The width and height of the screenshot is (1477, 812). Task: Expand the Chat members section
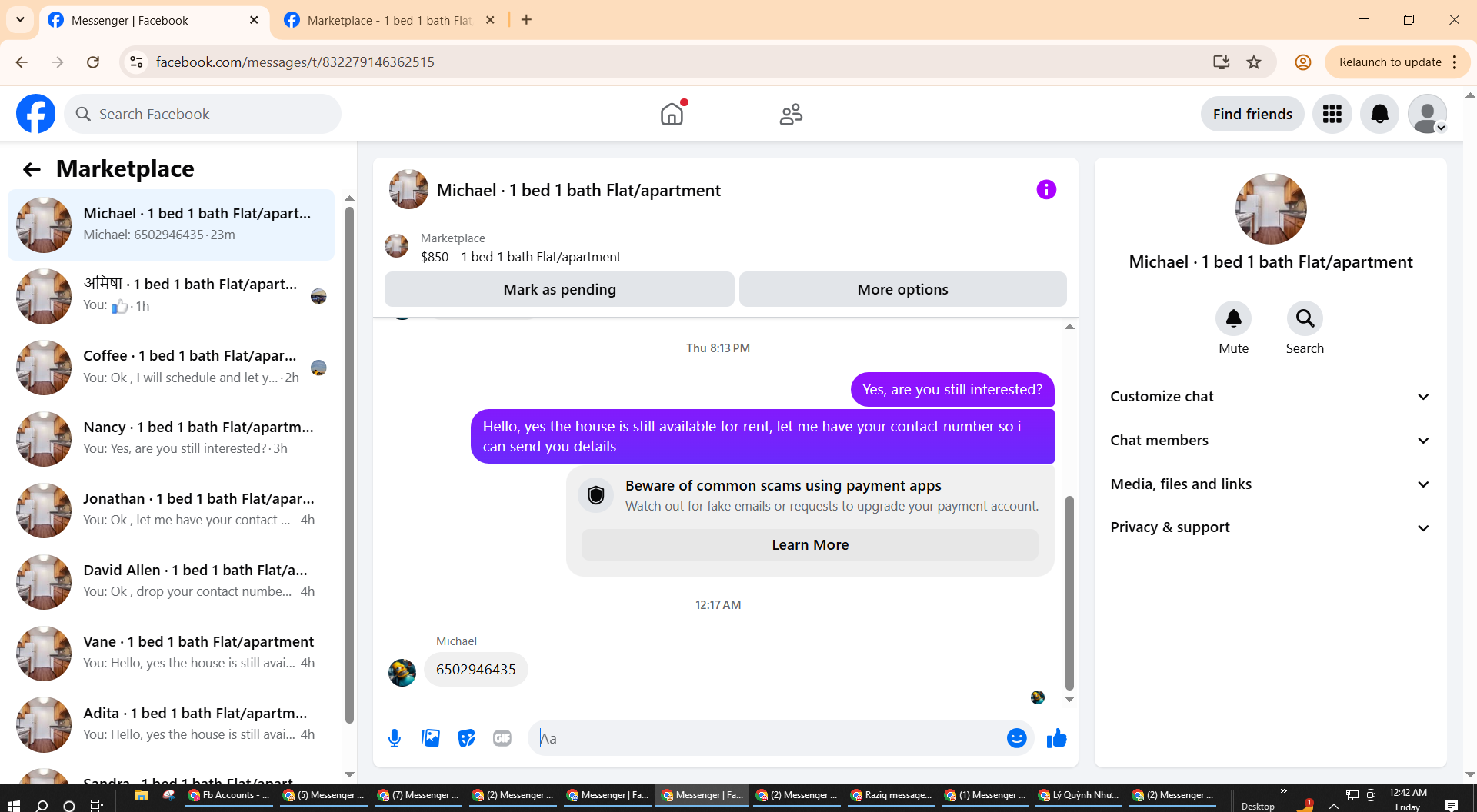coord(1270,441)
